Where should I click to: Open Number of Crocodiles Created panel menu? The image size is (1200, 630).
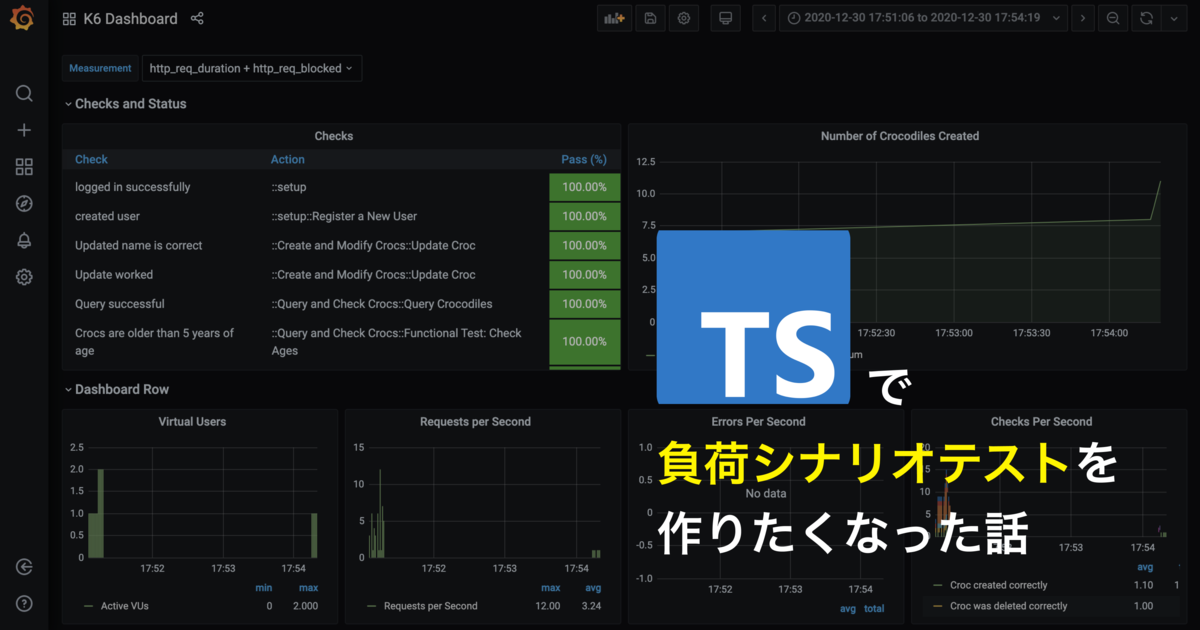pos(900,136)
